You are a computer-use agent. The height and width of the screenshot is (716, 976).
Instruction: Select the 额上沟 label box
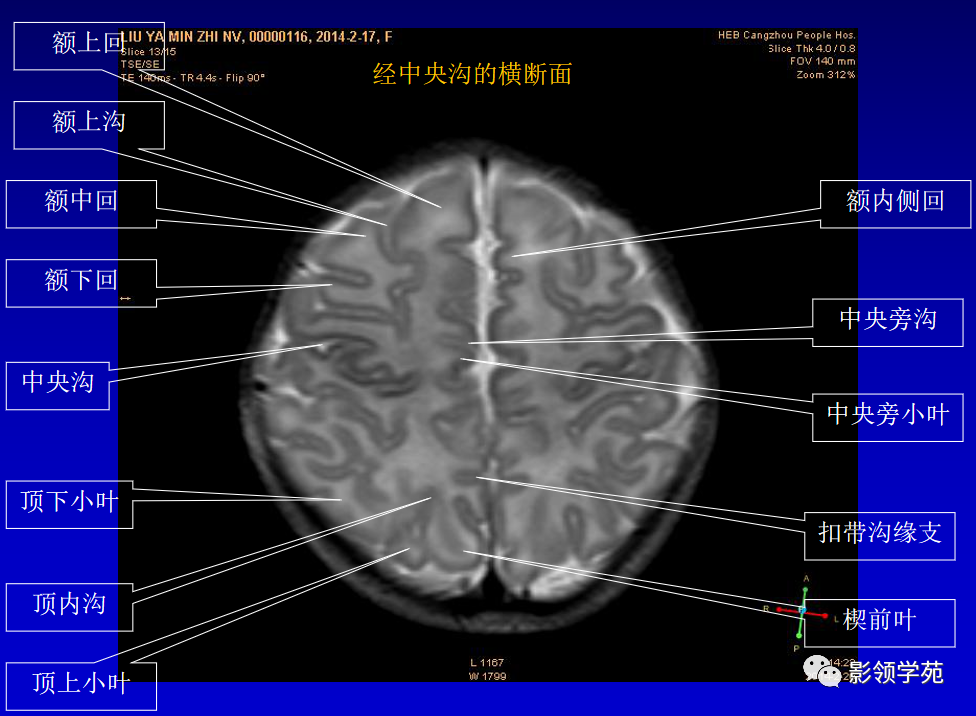click(x=89, y=125)
